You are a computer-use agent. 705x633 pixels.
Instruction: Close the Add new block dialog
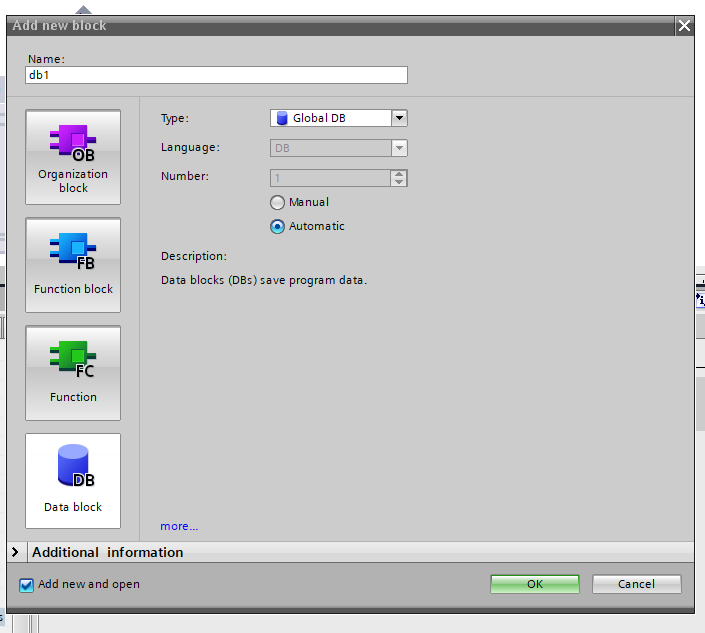[x=684, y=26]
